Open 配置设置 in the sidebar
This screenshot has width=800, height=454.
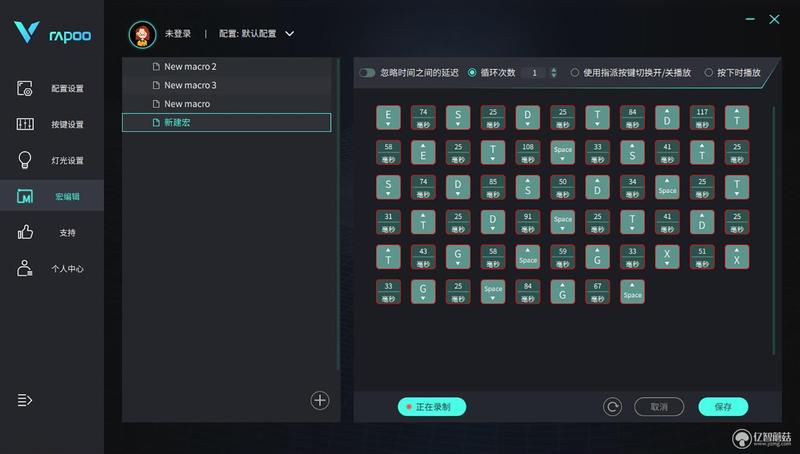tap(51, 88)
